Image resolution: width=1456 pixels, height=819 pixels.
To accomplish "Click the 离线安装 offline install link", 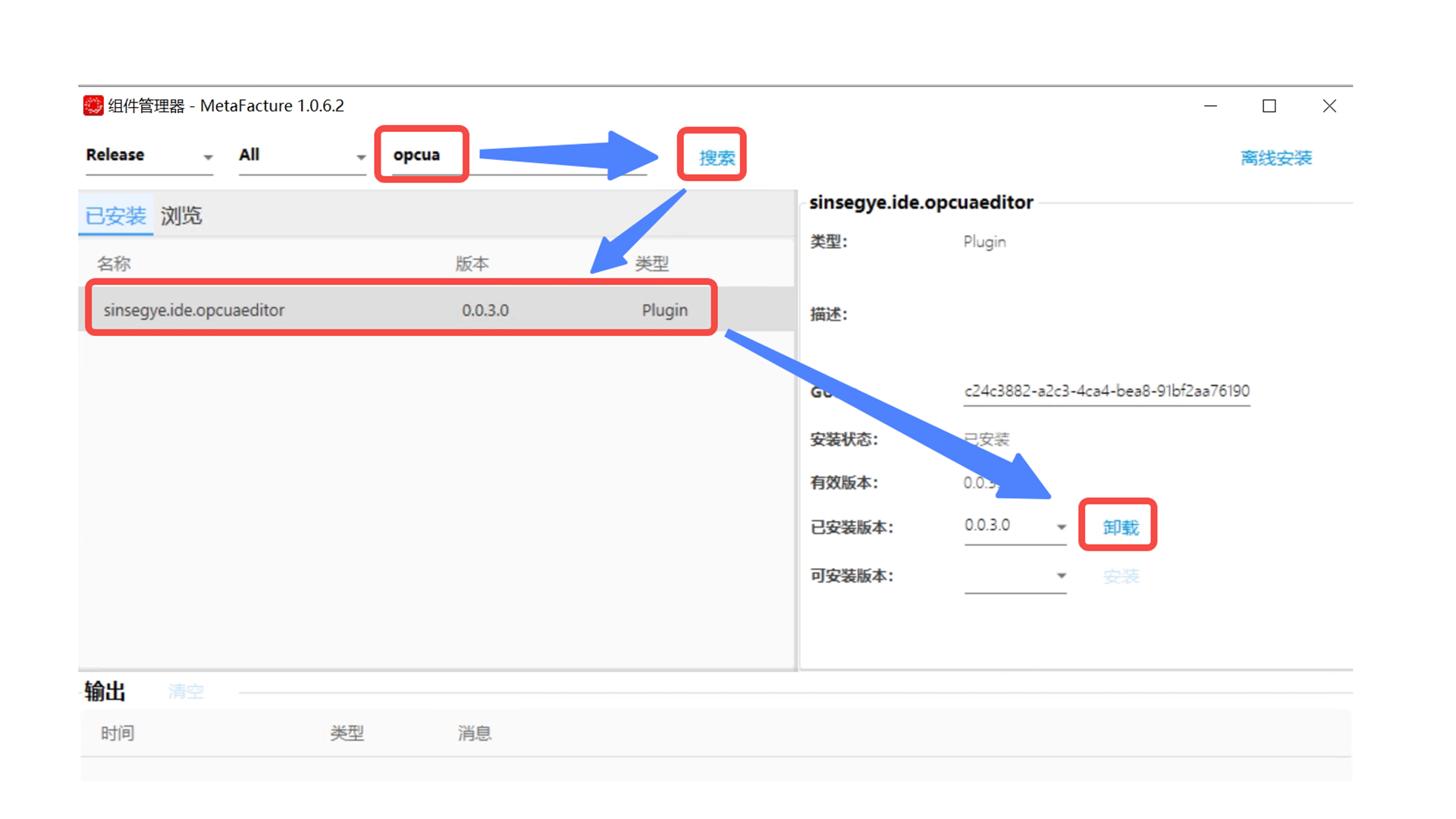I will coord(1276,158).
